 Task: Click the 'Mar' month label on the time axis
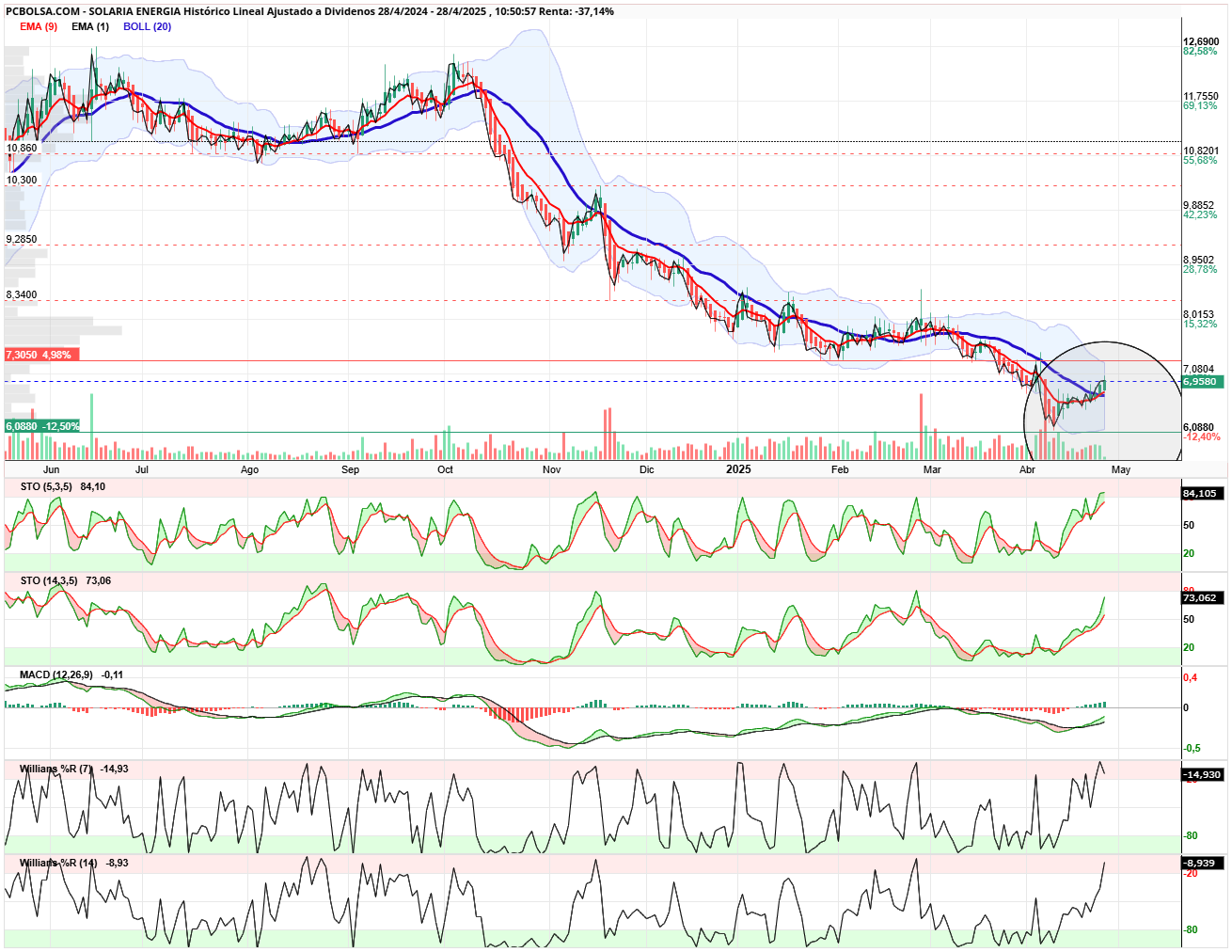931,469
